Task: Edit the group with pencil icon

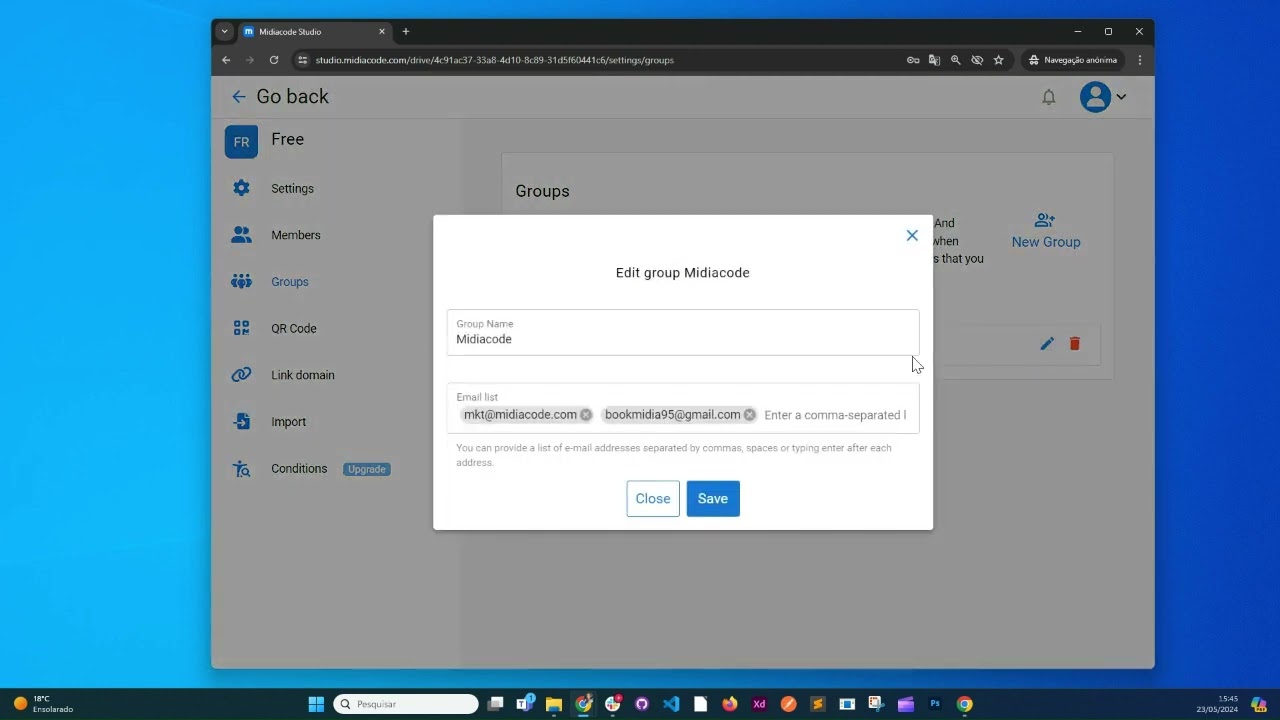Action: pos(1047,344)
